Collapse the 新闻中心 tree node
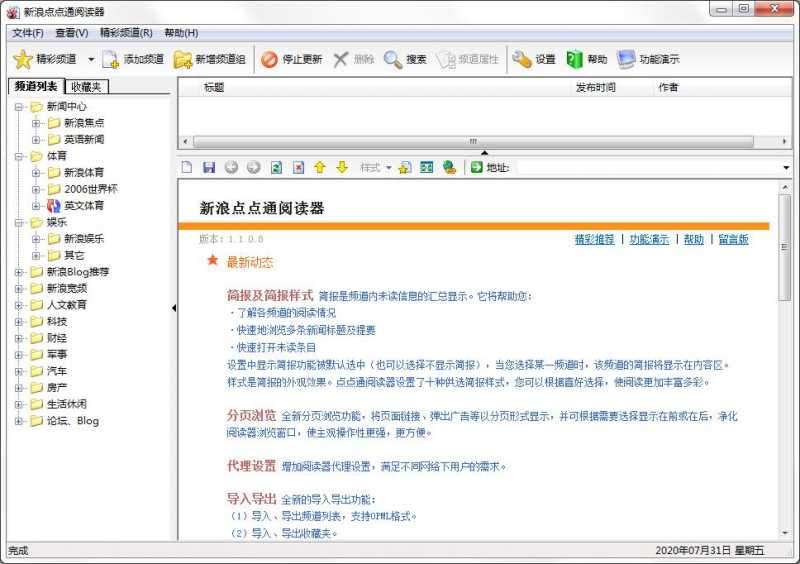This screenshot has width=800, height=564. 19,107
